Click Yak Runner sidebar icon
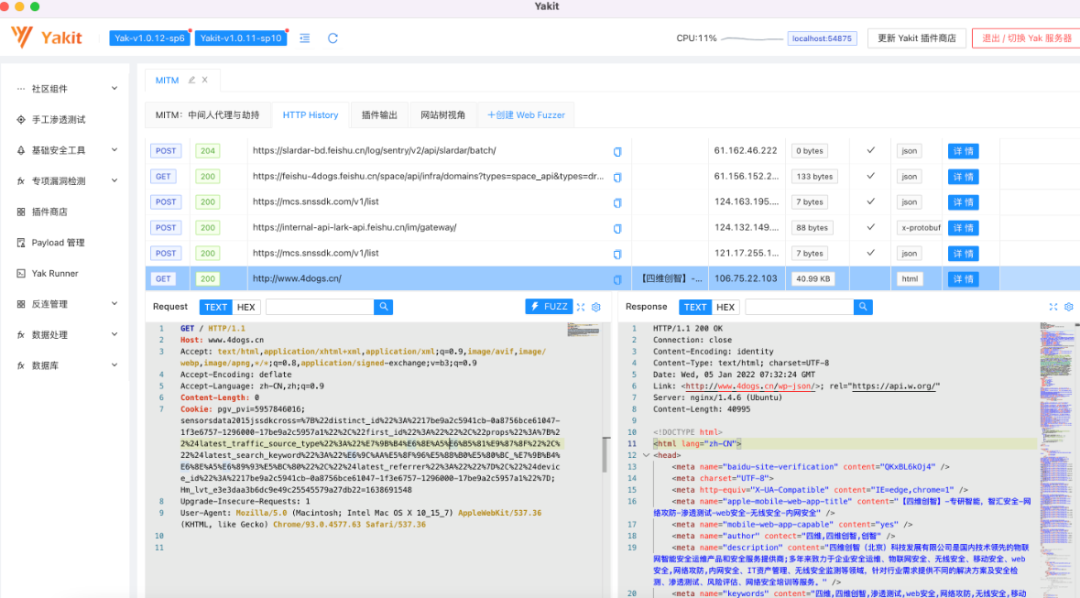Image resolution: width=1080 pixels, height=598 pixels. pyautogui.click(x=21, y=274)
